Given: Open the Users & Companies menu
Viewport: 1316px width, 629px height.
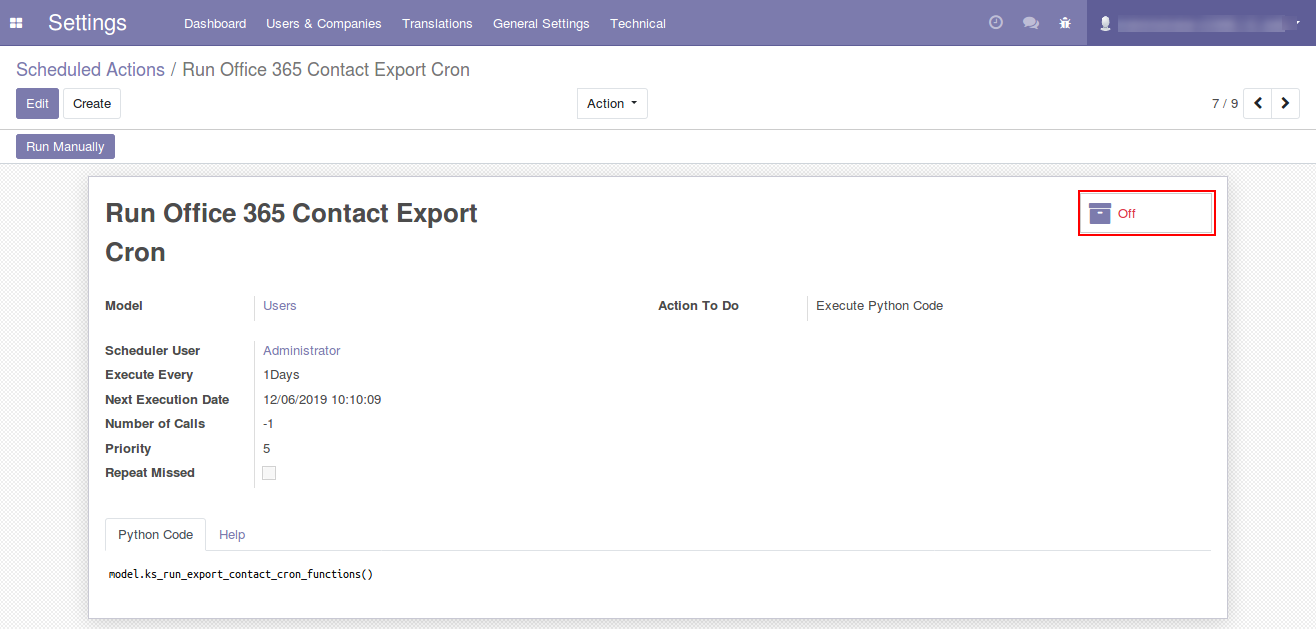Looking at the screenshot, I should pyautogui.click(x=323, y=23).
